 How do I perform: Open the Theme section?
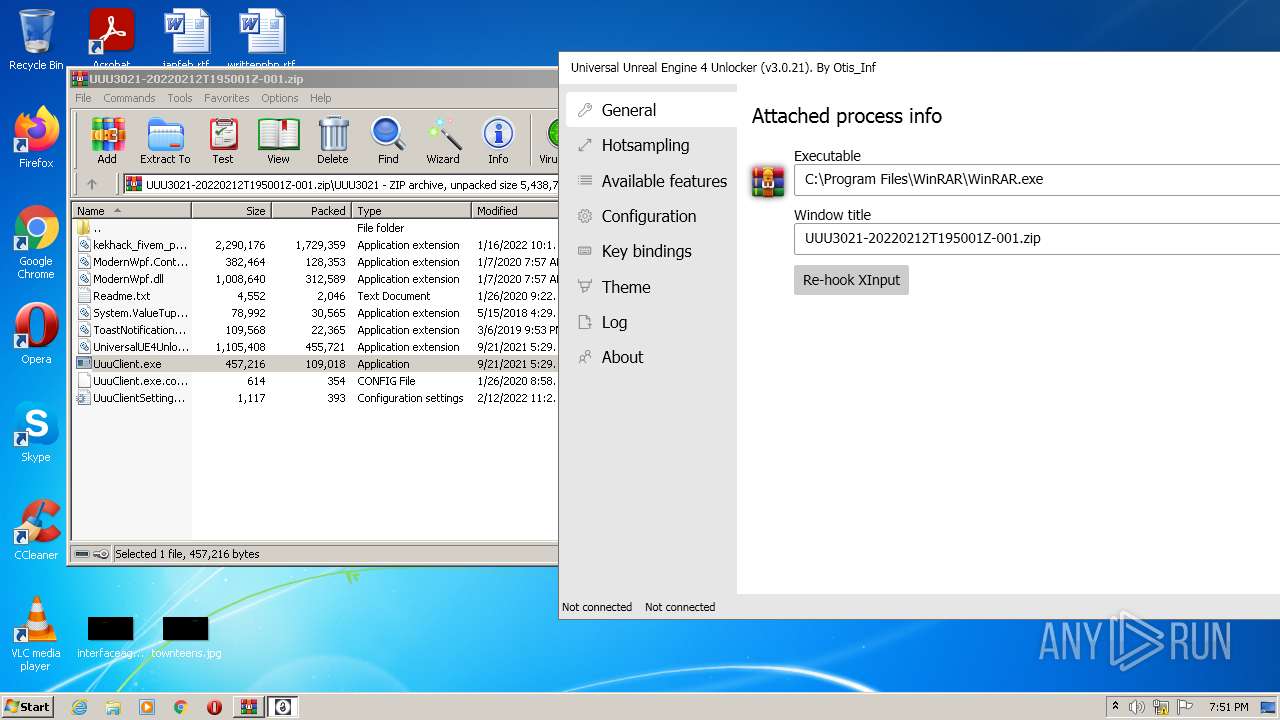tap(651, 287)
